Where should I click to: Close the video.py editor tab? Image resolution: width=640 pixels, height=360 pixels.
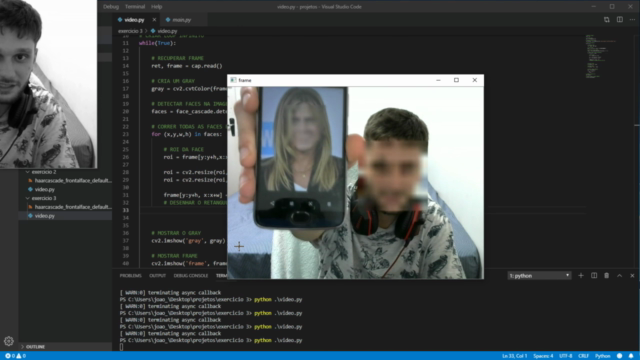pos(154,20)
